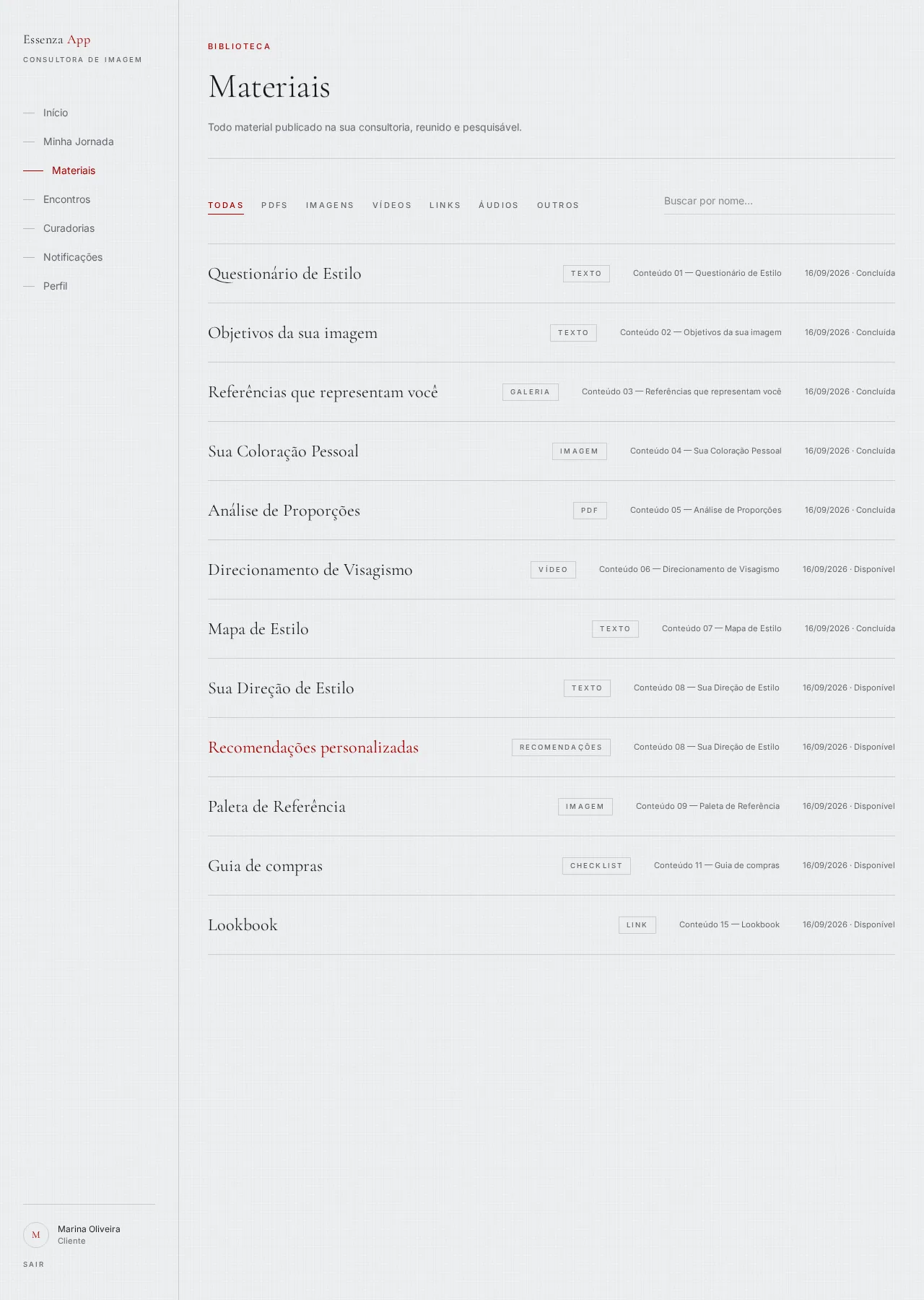Click the Marina Oliveira avatar with letter M
Viewport: 924px width, 1300px height.
point(36,1235)
